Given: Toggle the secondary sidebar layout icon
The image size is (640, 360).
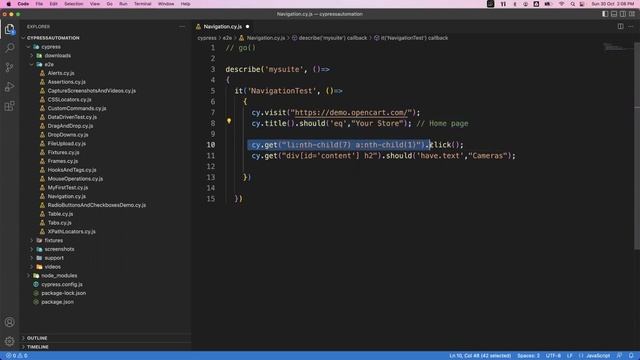Looking at the screenshot, I should pyautogui.click(x=623, y=14).
